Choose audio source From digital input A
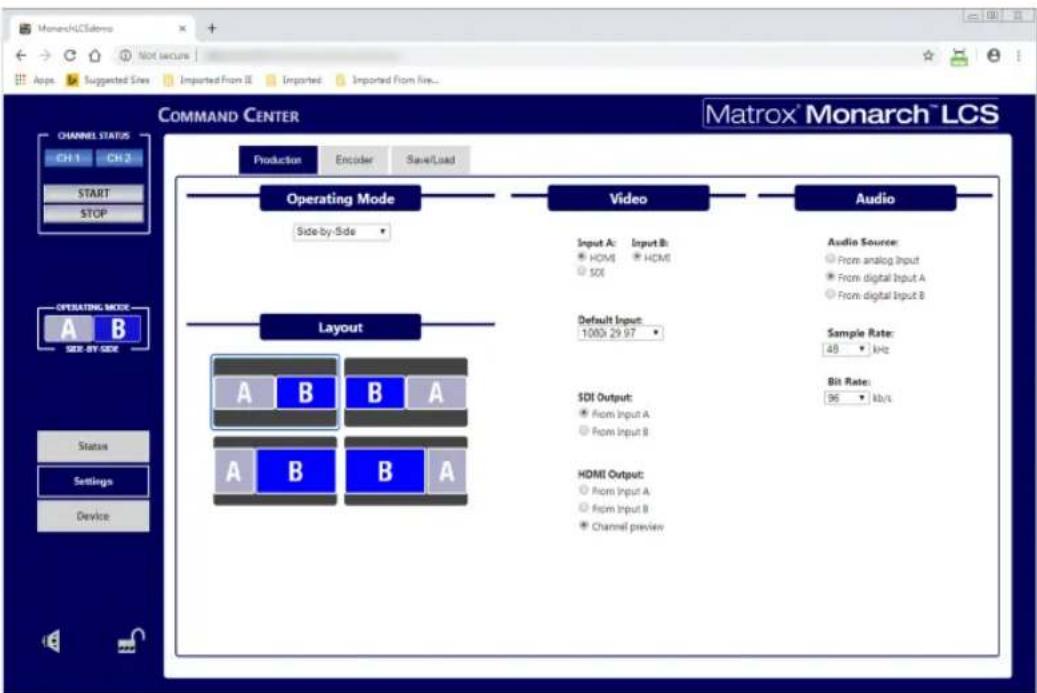Screen dimensions: 1037x693 830,276
